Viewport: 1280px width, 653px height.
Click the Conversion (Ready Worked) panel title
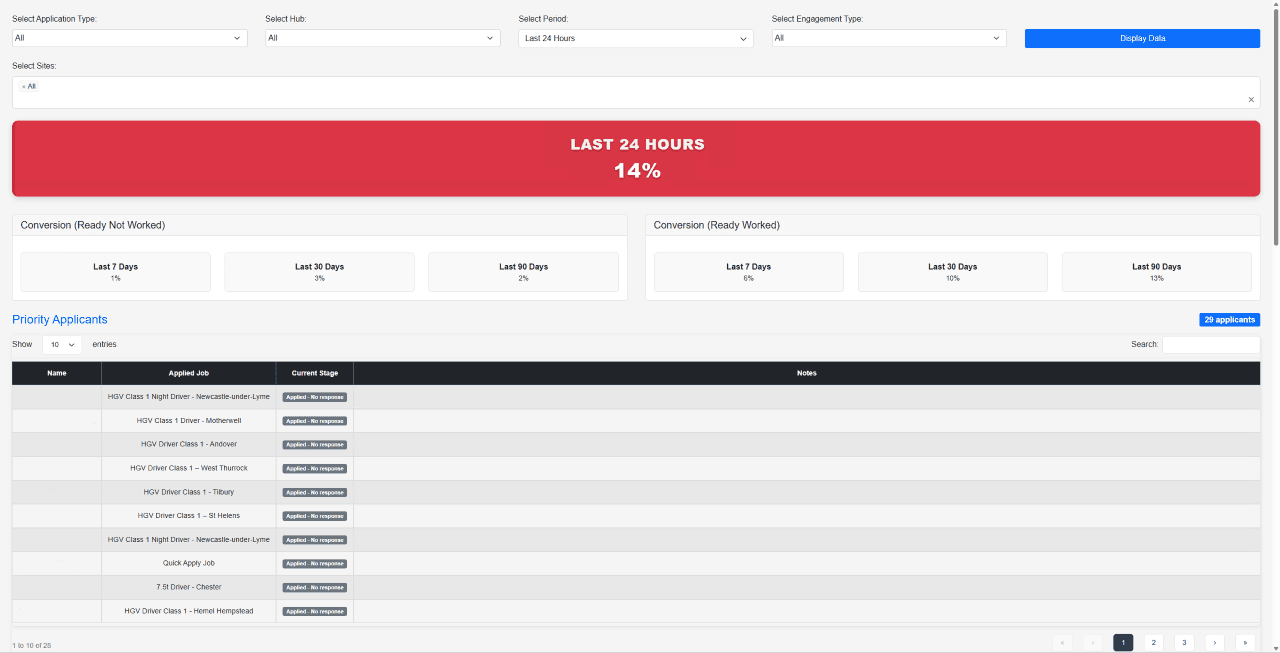(x=716, y=225)
